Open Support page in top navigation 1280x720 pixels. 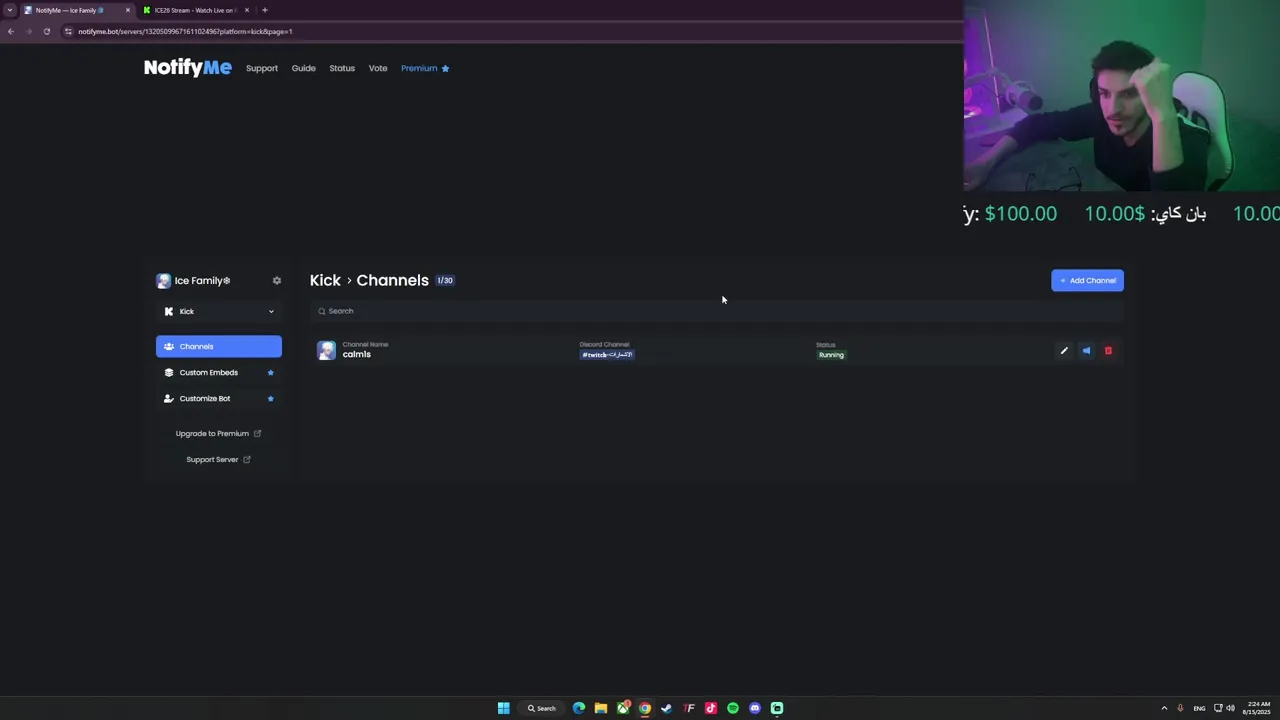(x=262, y=68)
